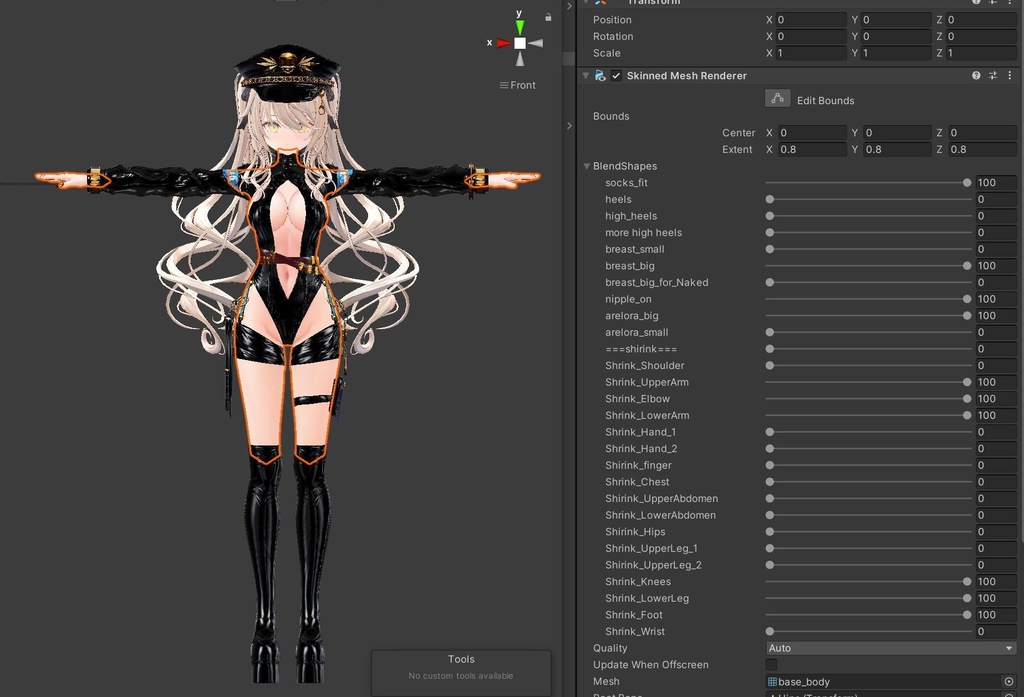Click the arelora_small label
The image size is (1024, 697).
[x=637, y=332]
